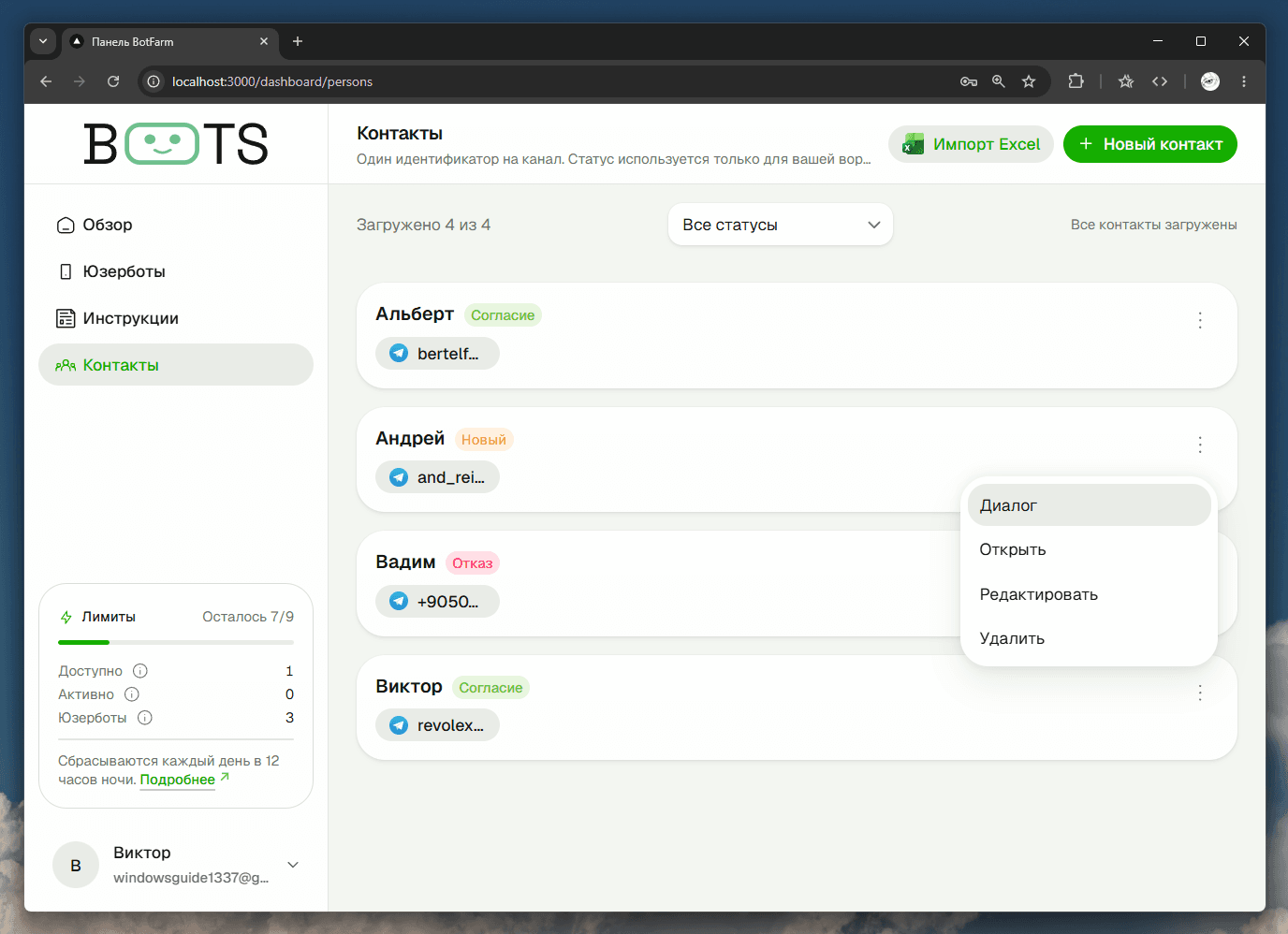Viewport: 1288px width, 934px height.
Task: Open the browser three-dot menu
Action: (1244, 81)
